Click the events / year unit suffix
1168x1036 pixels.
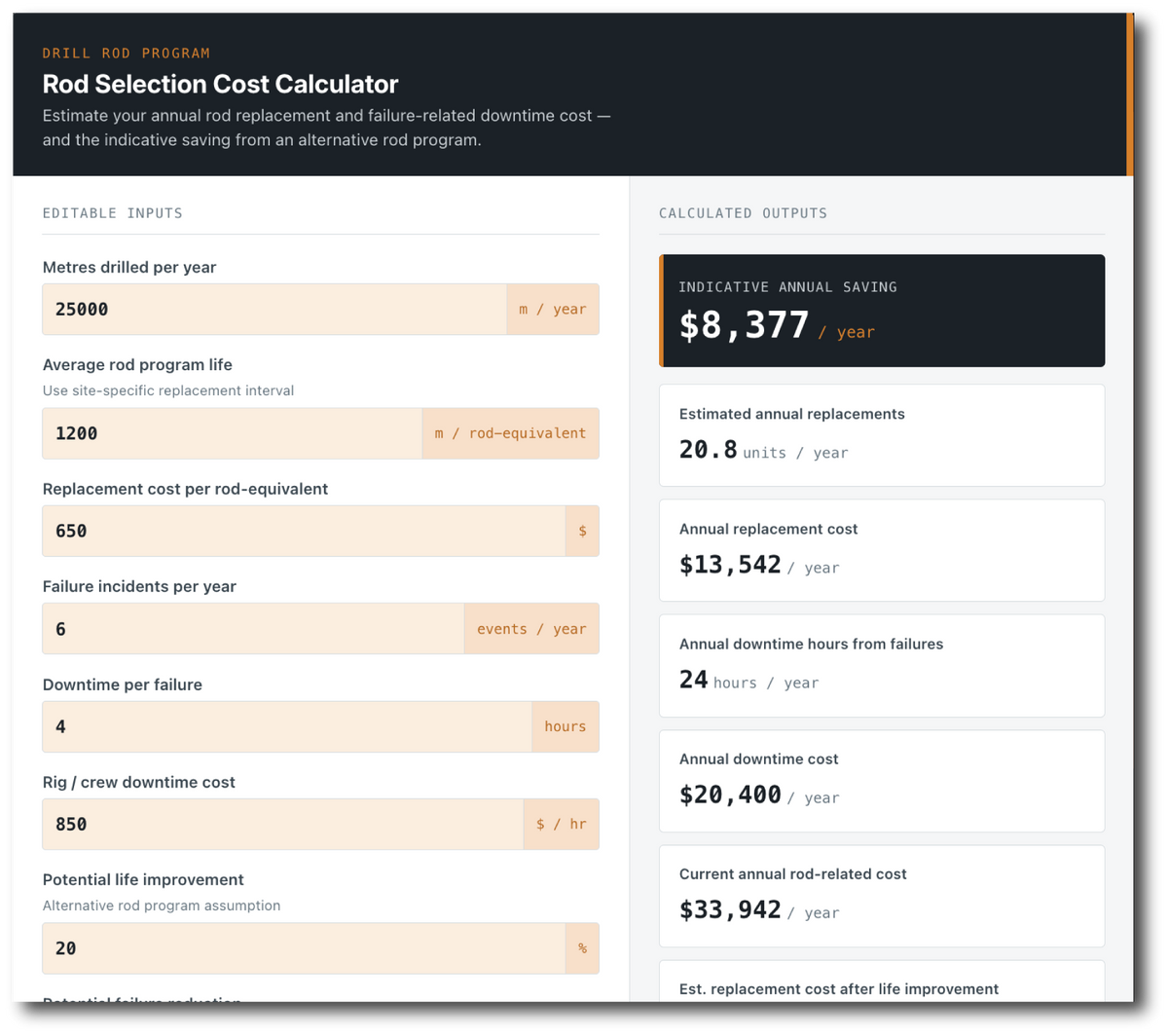click(x=531, y=629)
